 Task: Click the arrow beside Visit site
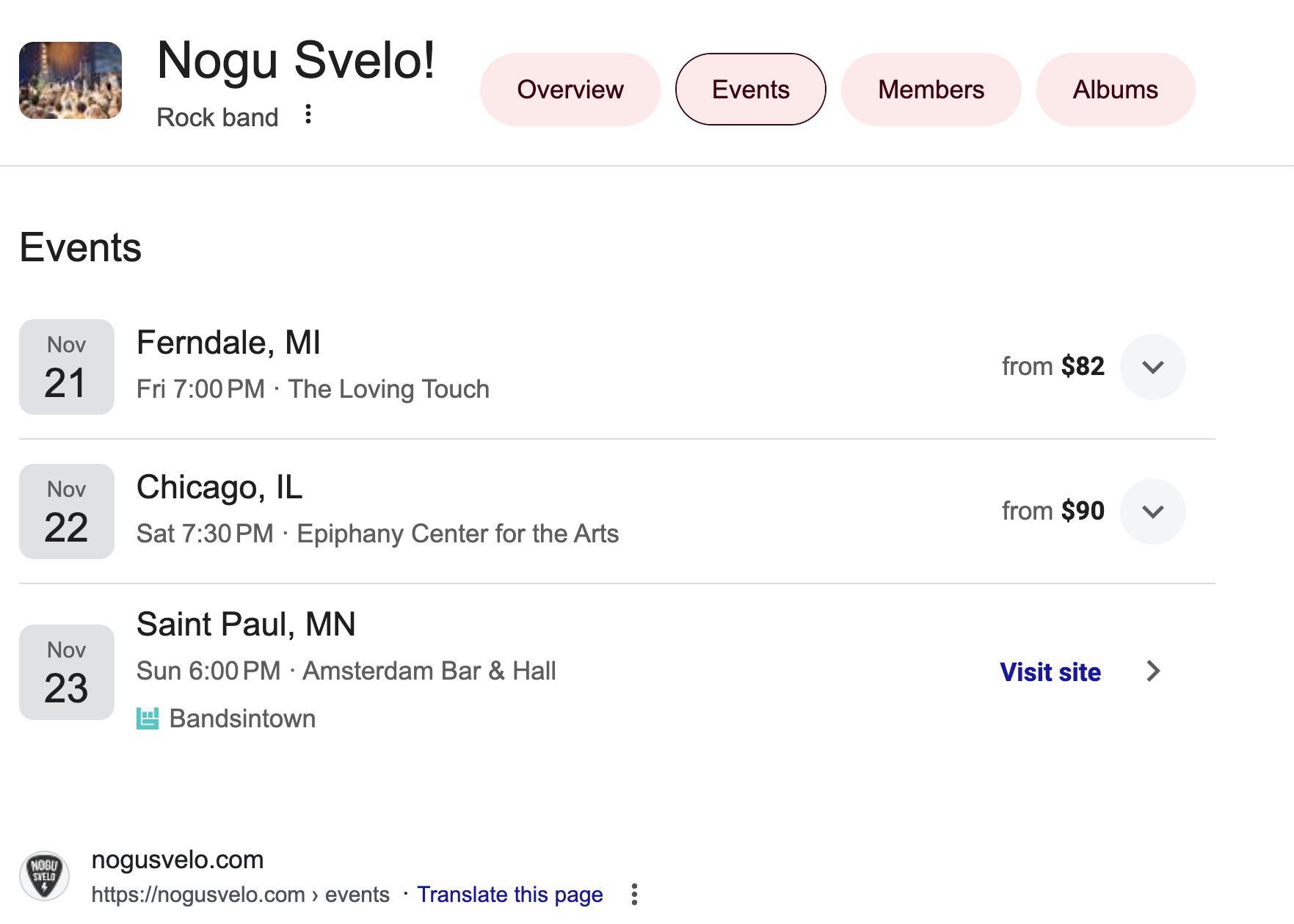click(x=1153, y=671)
